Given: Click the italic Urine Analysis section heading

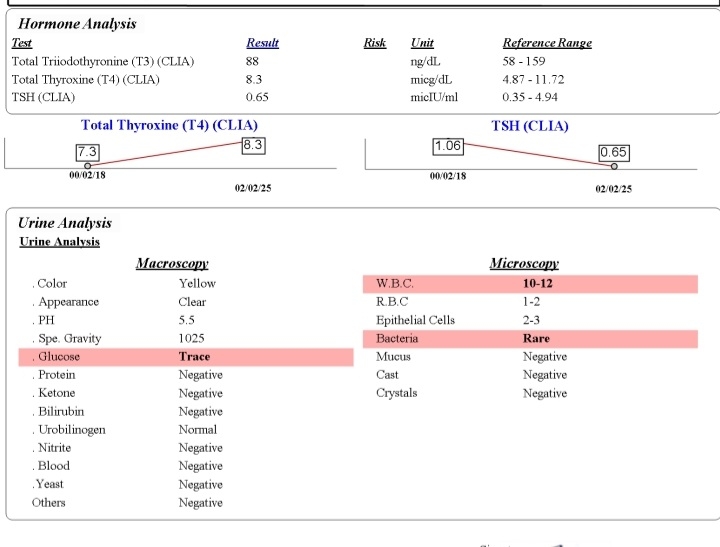Looking at the screenshot, I should pyautogui.click(x=65, y=223).
